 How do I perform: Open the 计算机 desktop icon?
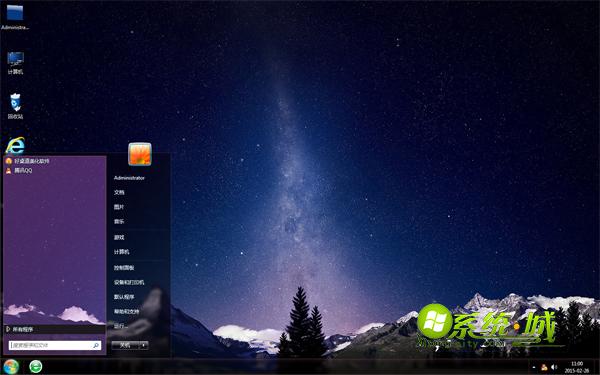[15, 63]
